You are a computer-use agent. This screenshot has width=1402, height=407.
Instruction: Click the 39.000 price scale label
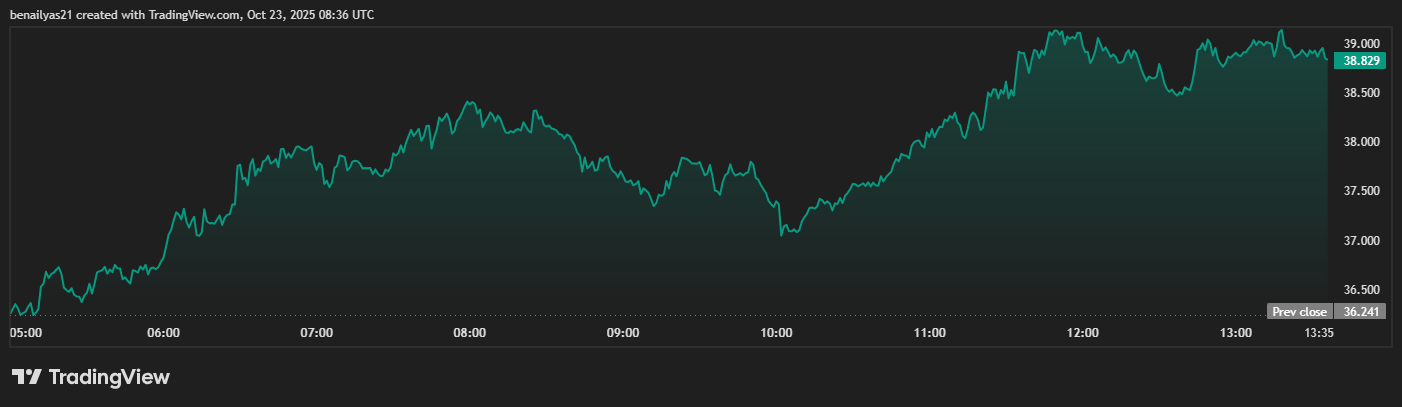click(1361, 44)
